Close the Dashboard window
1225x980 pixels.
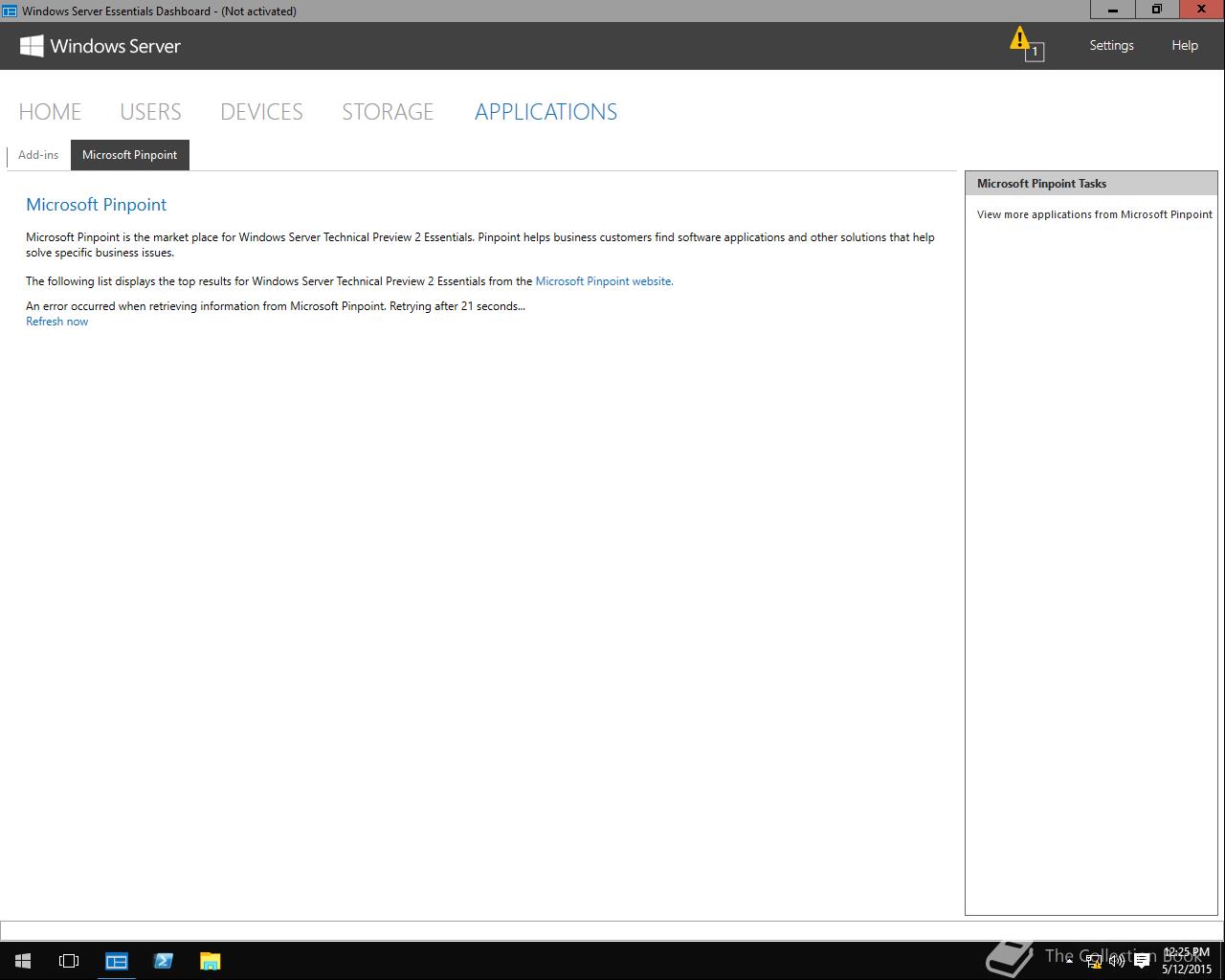pos(1201,10)
